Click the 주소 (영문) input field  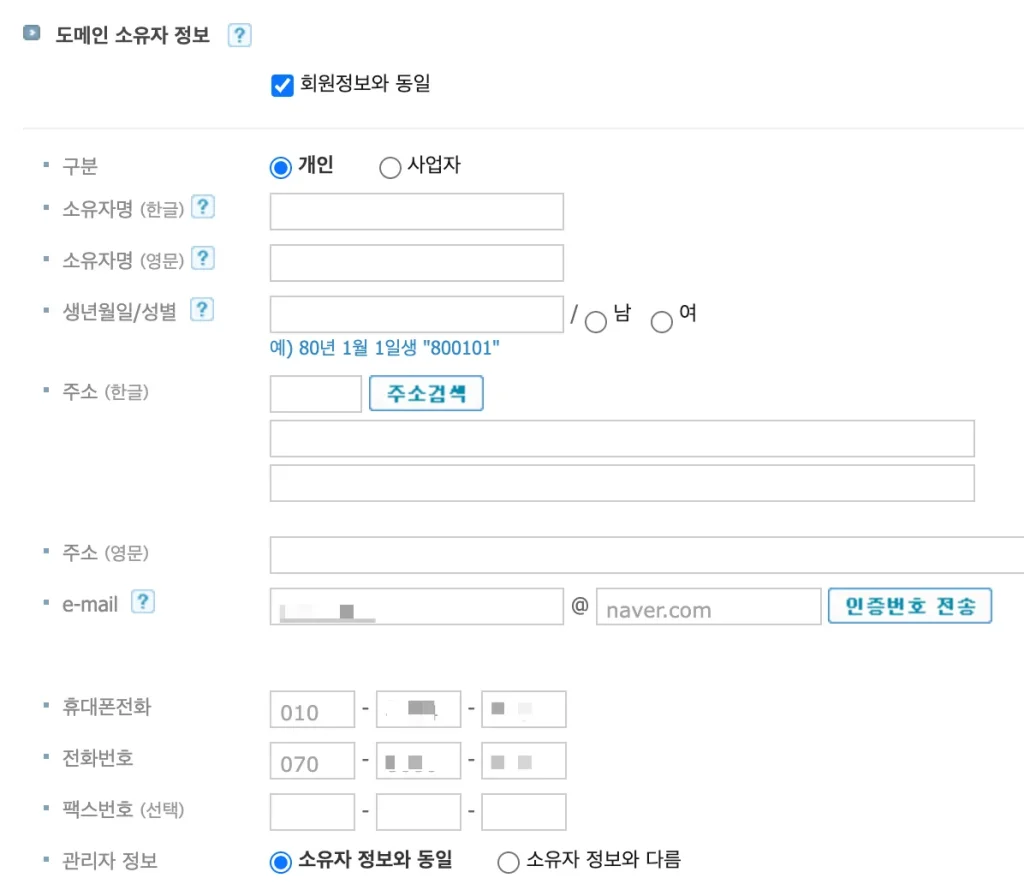point(646,555)
